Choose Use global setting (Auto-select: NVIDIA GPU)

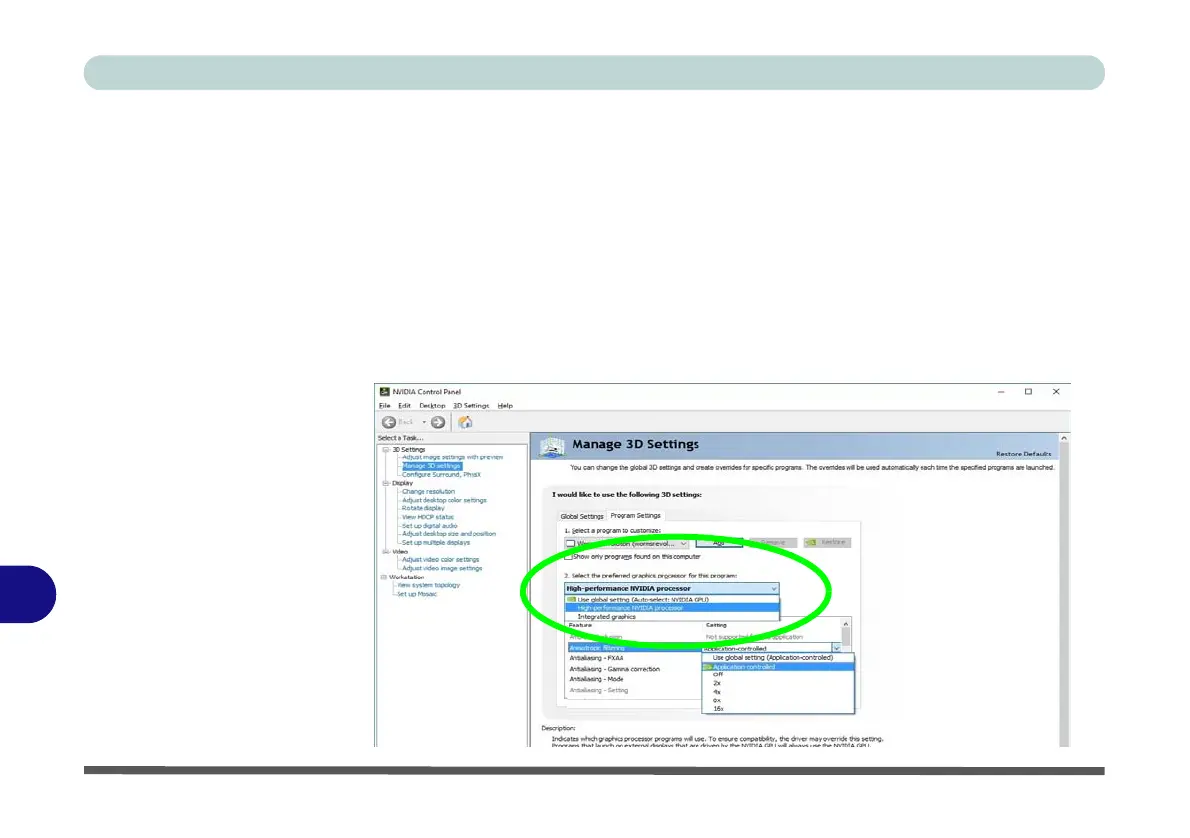pos(672,600)
